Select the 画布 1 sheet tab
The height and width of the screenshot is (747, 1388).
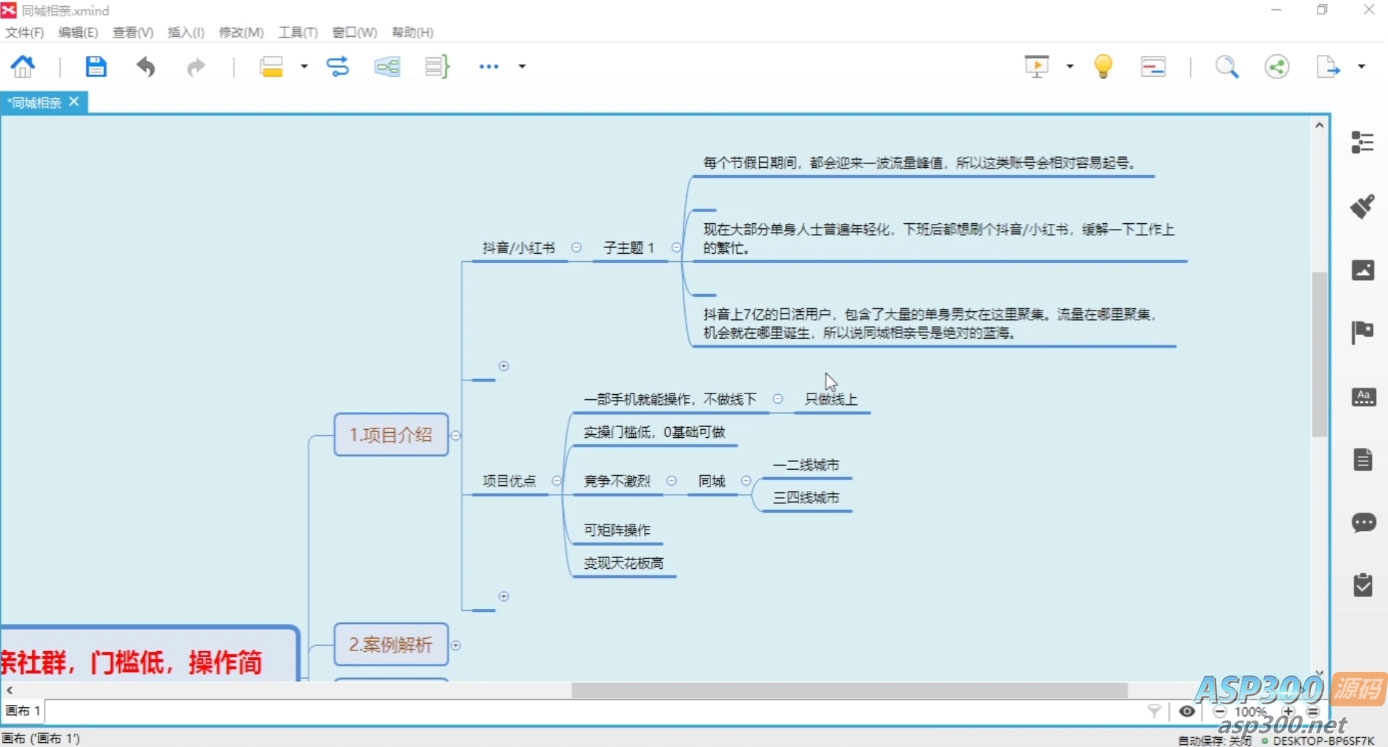23,711
